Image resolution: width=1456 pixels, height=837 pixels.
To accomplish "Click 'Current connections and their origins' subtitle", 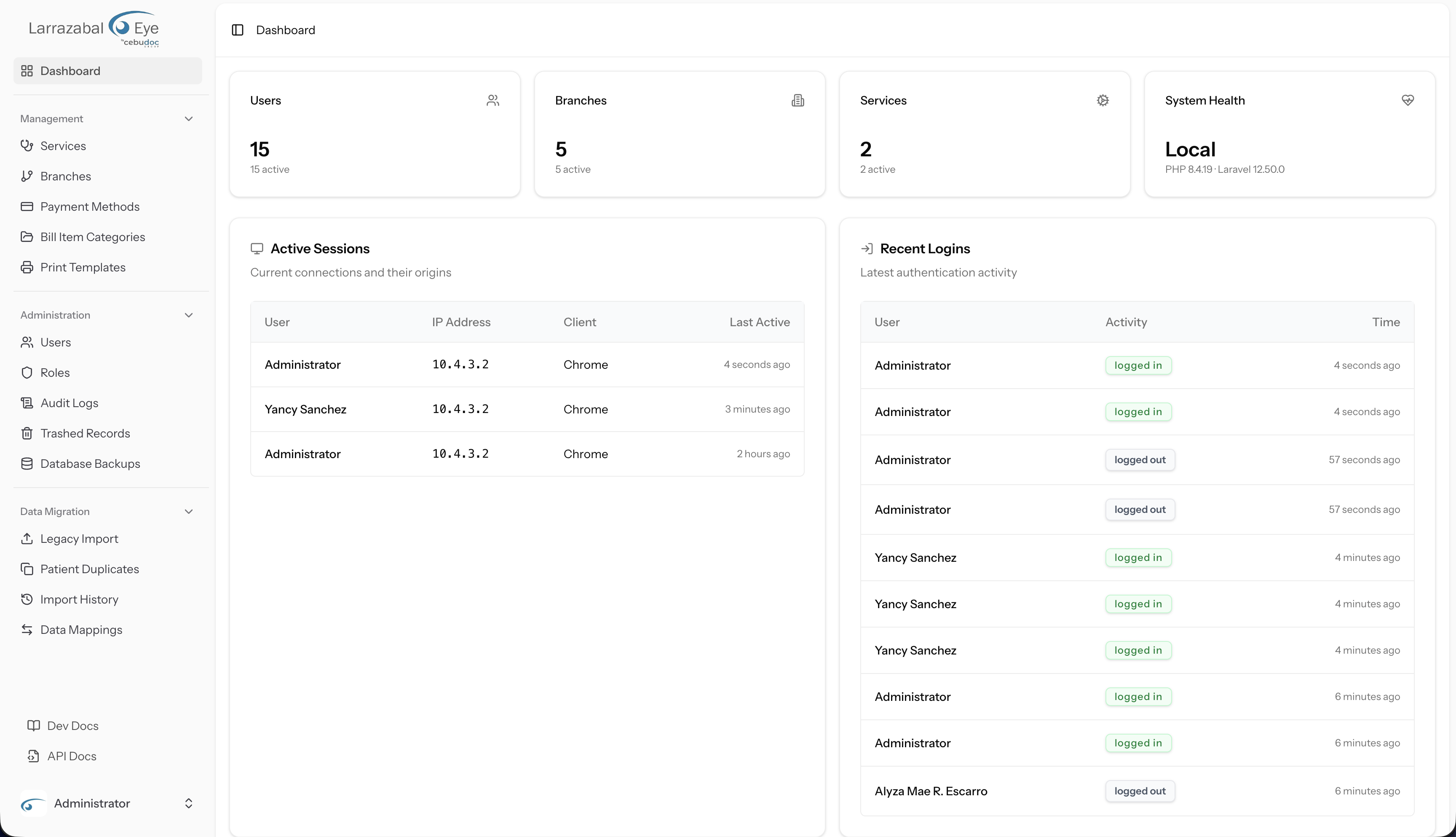I will pos(351,273).
